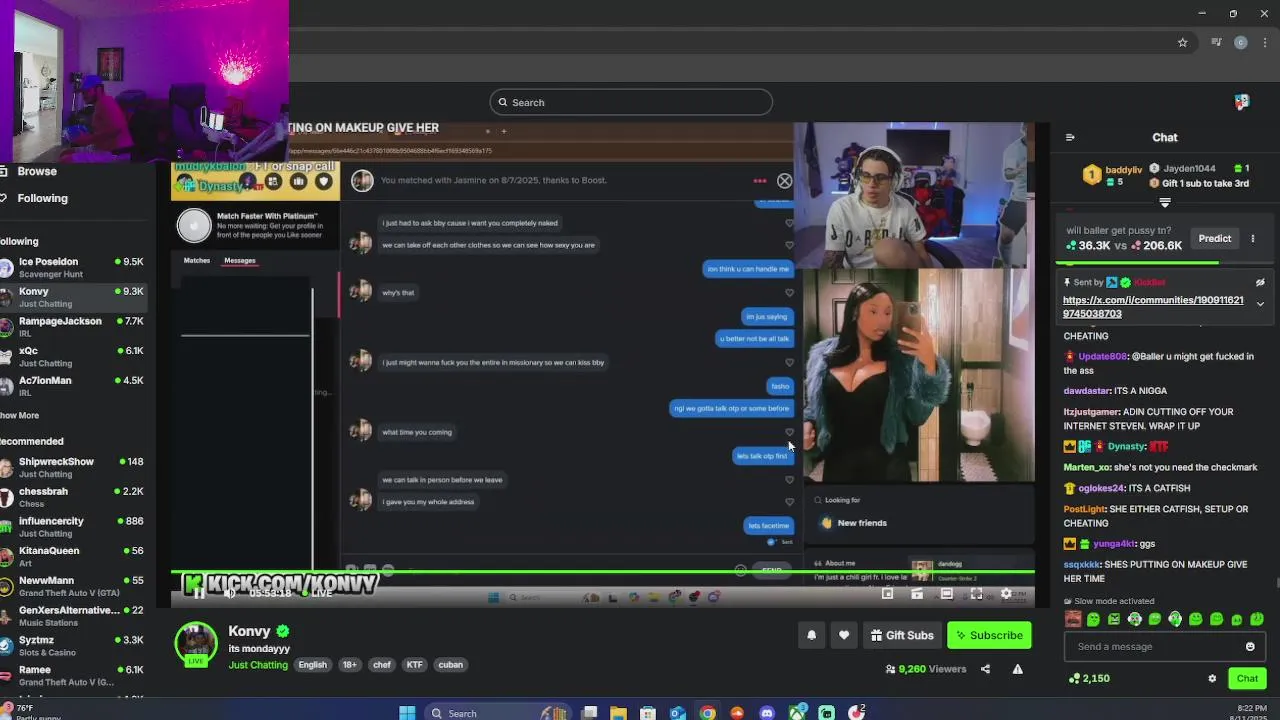Select the cuban tag
This screenshot has height=720, width=1280.
(x=450, y=665)
